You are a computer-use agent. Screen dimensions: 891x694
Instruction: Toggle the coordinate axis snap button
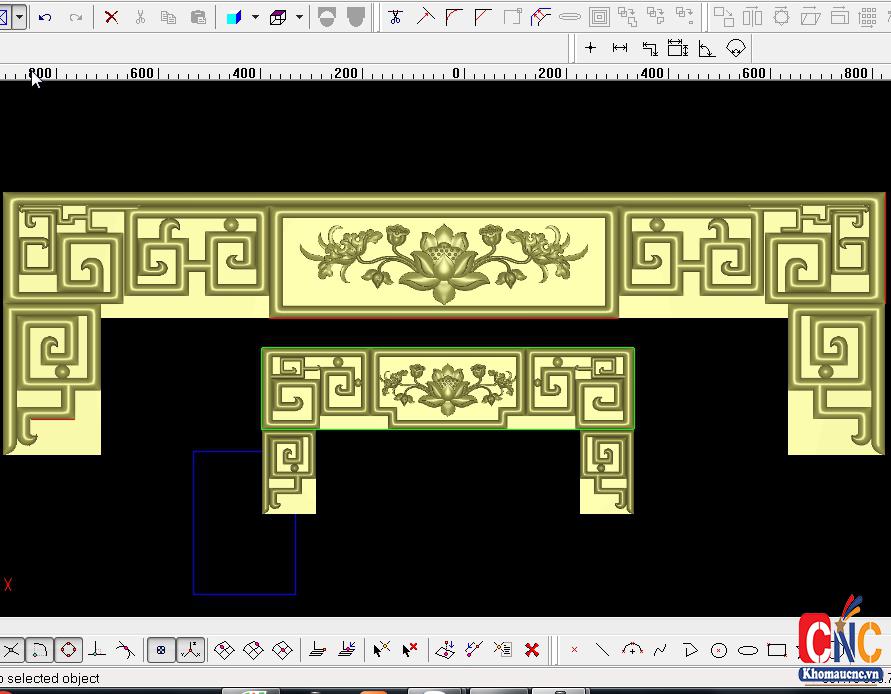190,650
